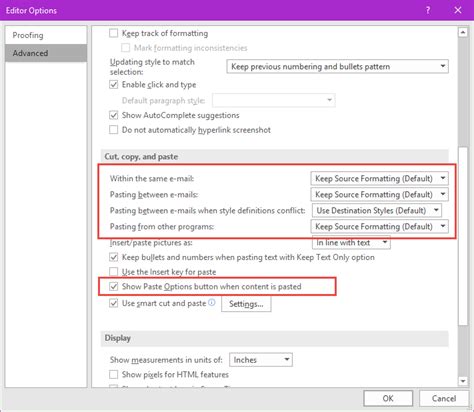This screenshot has height=412, width=474.
Task: Enable Show pixels for HTML features
Action: 114,374
